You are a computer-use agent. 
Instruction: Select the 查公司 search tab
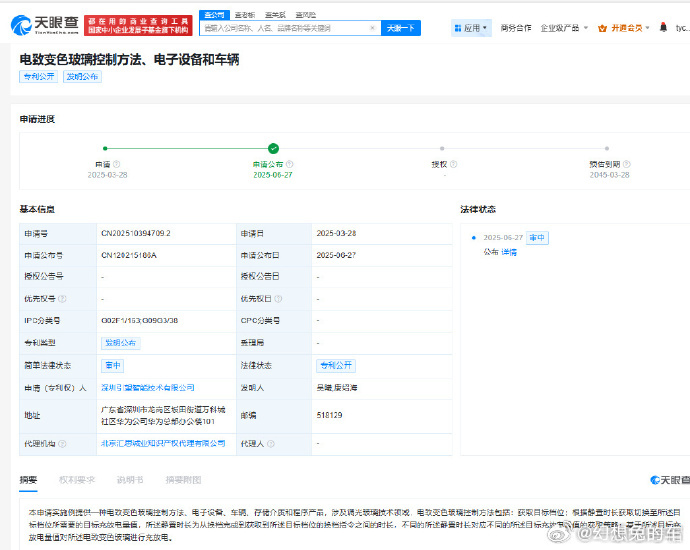coord(214,15)
